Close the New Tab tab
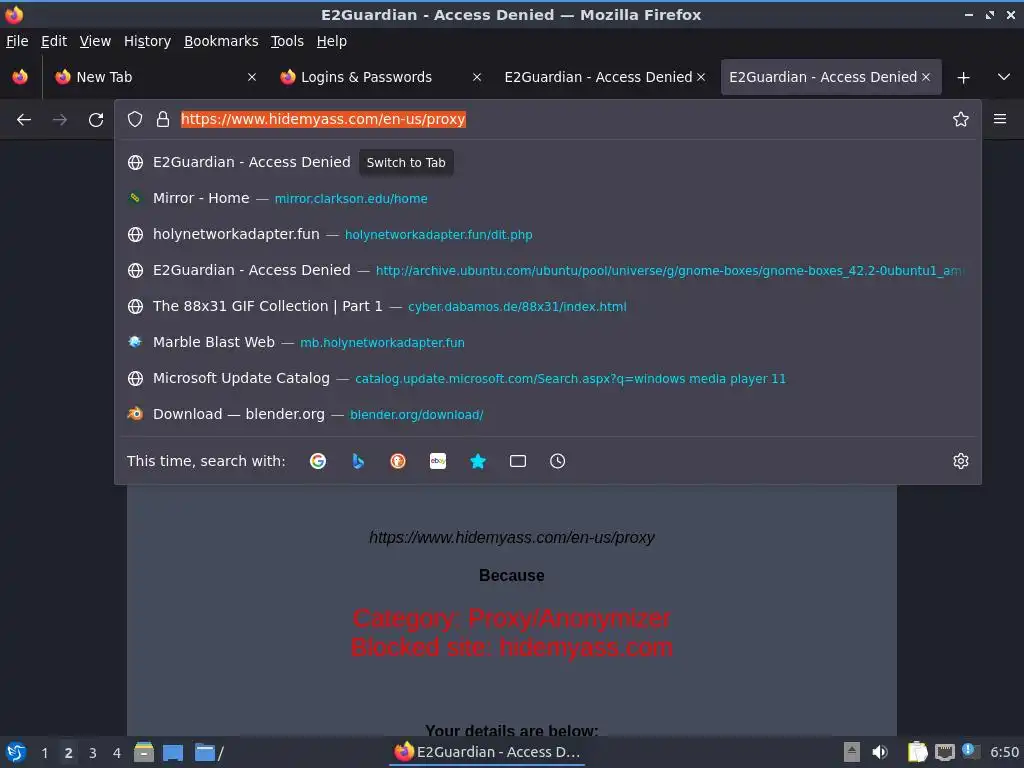Screen dimensions: 1024x768 pos(251,77)
